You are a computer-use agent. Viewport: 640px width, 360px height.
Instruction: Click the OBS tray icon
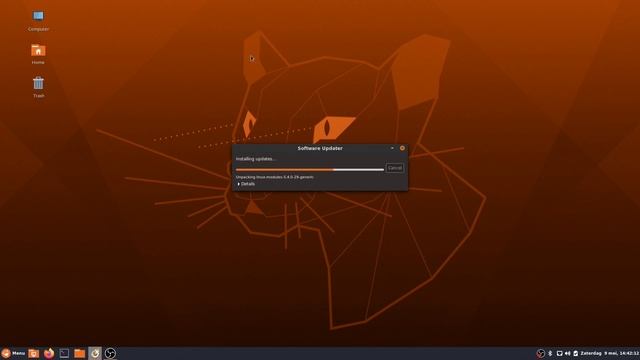coord(540,353)
